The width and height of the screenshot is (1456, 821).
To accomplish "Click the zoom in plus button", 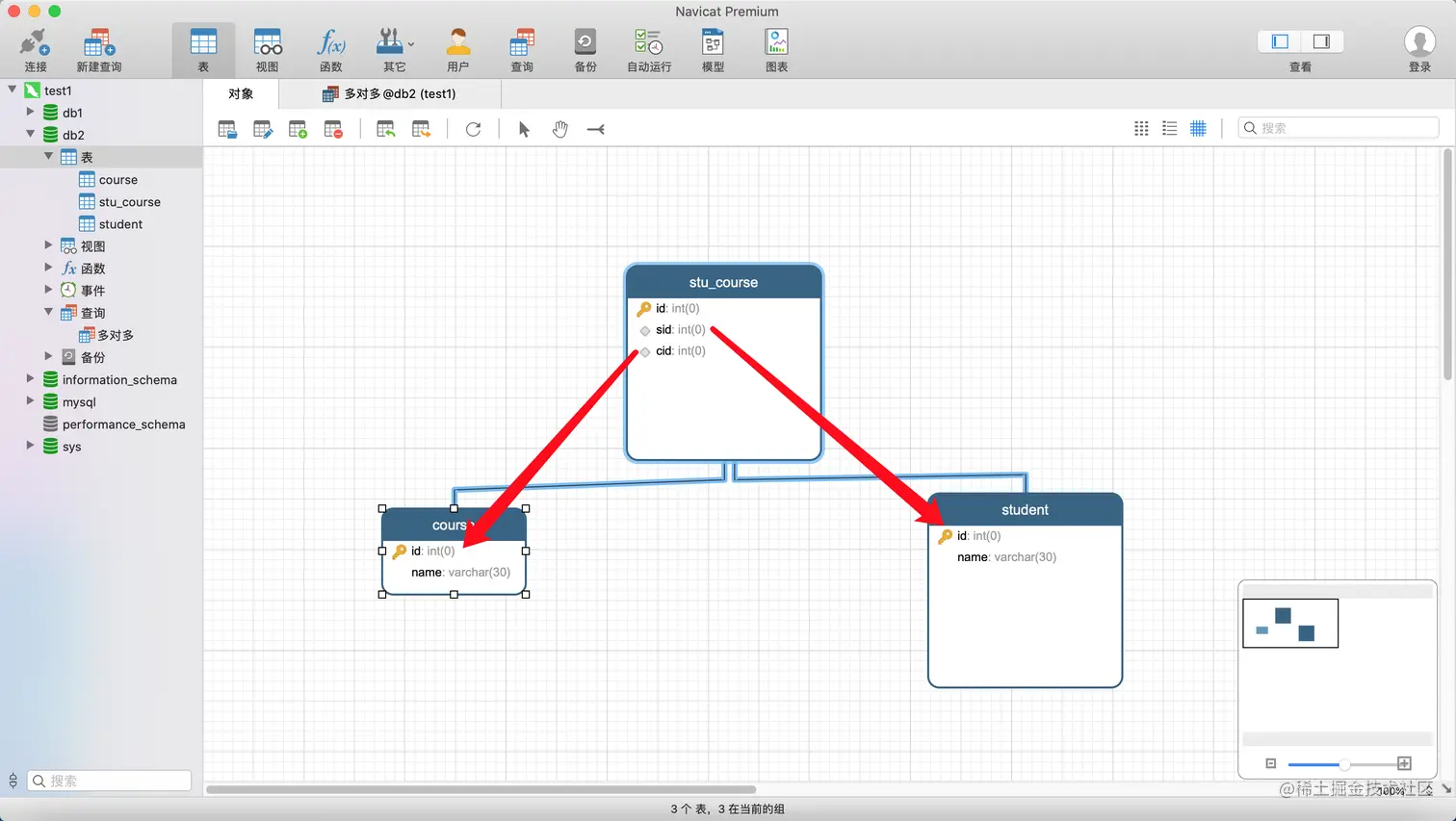I will point(1404,763).
